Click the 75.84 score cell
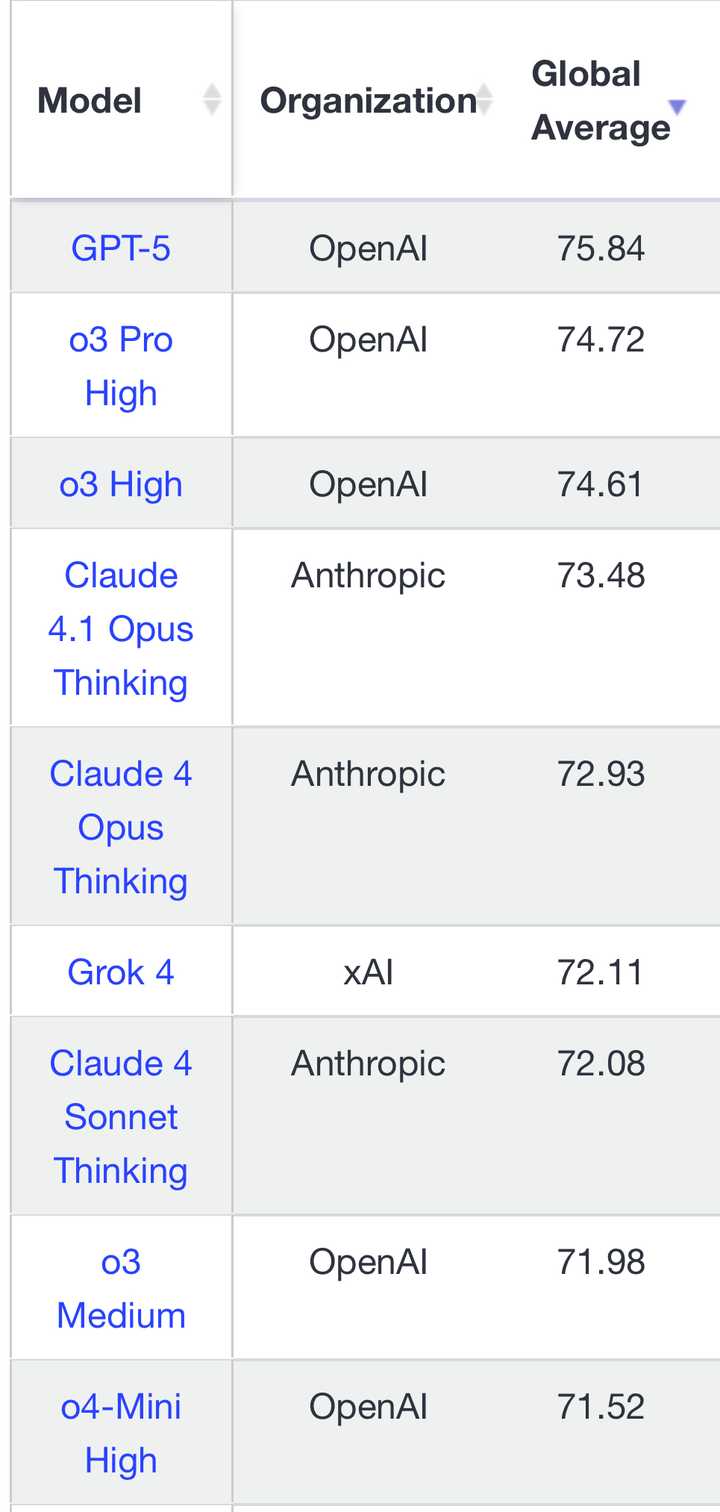The height and width of the screenshot is (1512, 720). click(x=601, y=248)
